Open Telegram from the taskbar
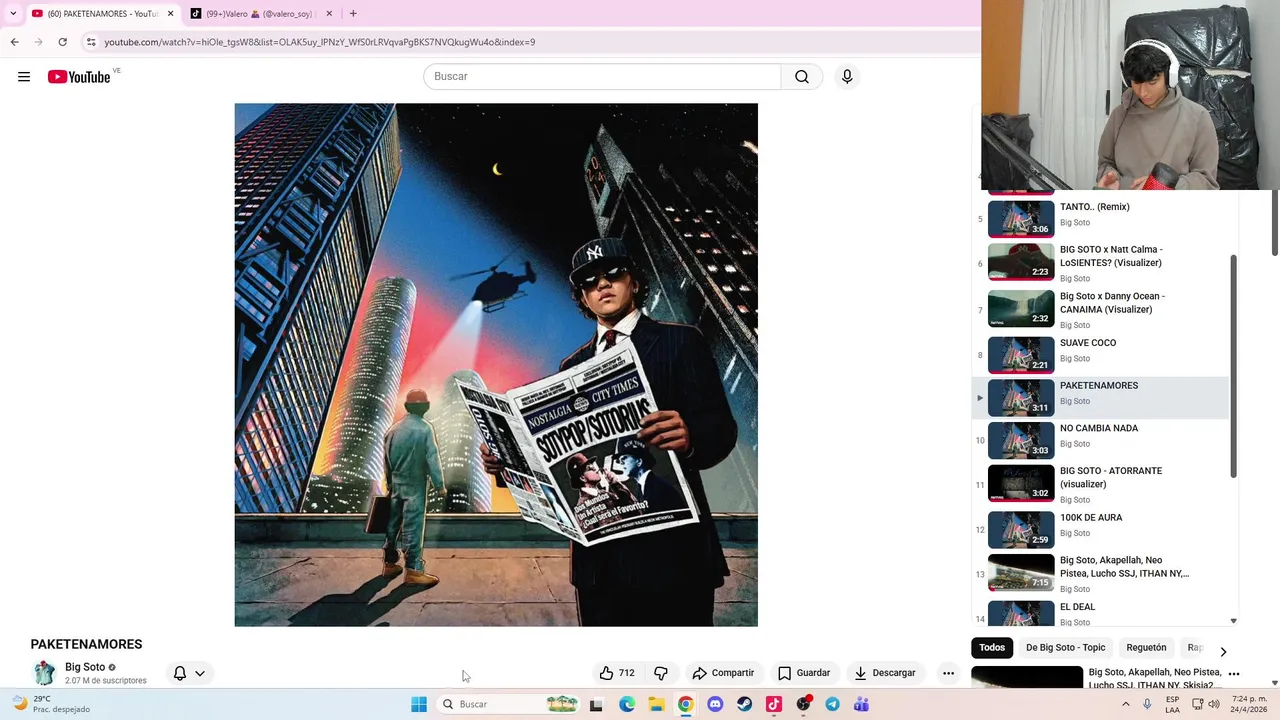 [x=832, y=704]
